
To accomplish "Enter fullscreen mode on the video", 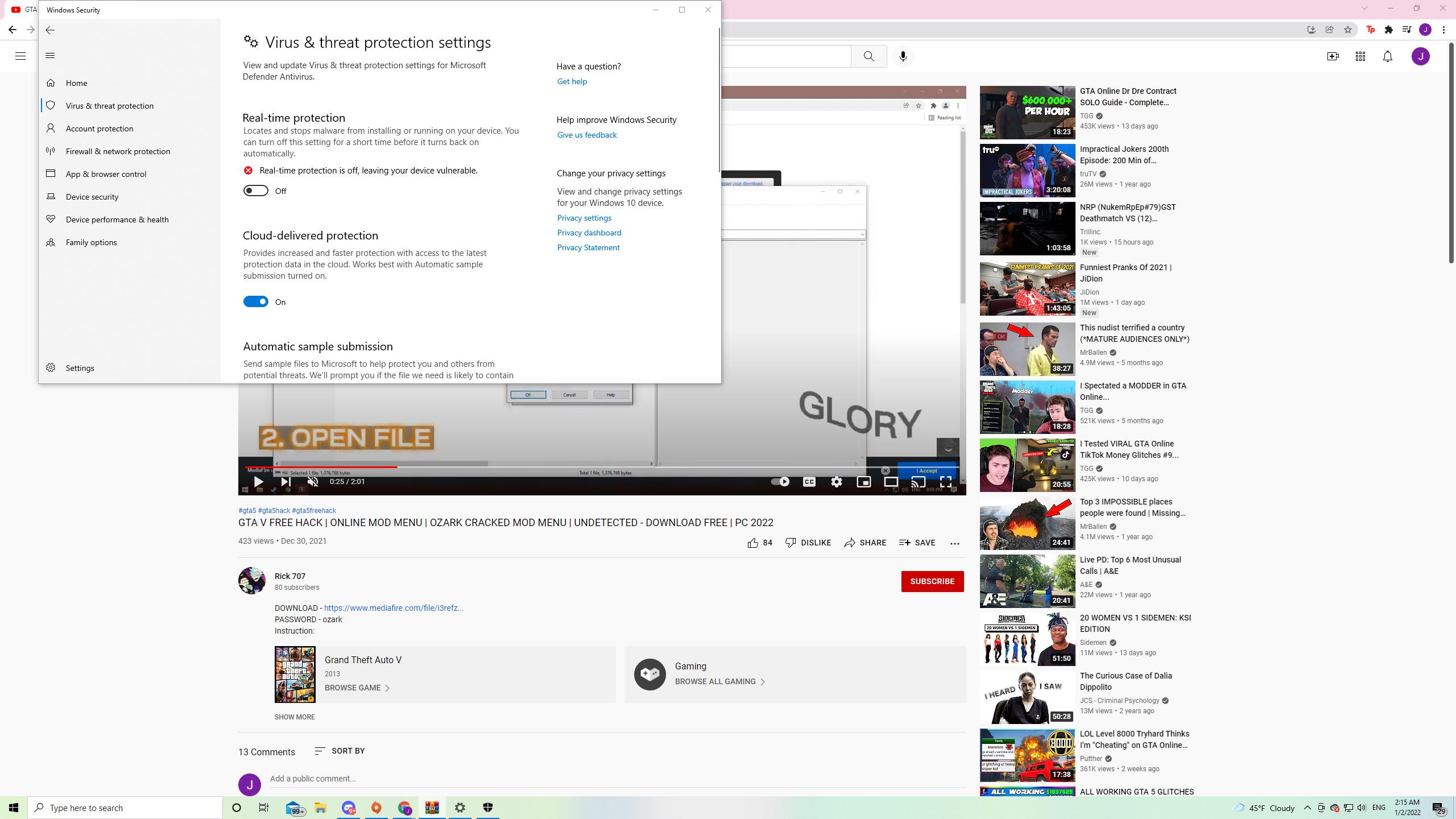I will tap(945, 482).
